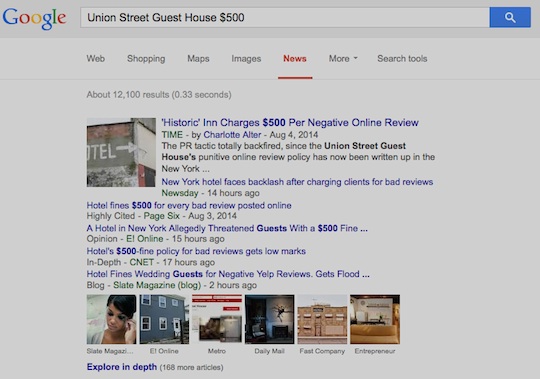The image size is (540, 379).
Task: Switch to the Web tab
Action: [x=96, y=59]
